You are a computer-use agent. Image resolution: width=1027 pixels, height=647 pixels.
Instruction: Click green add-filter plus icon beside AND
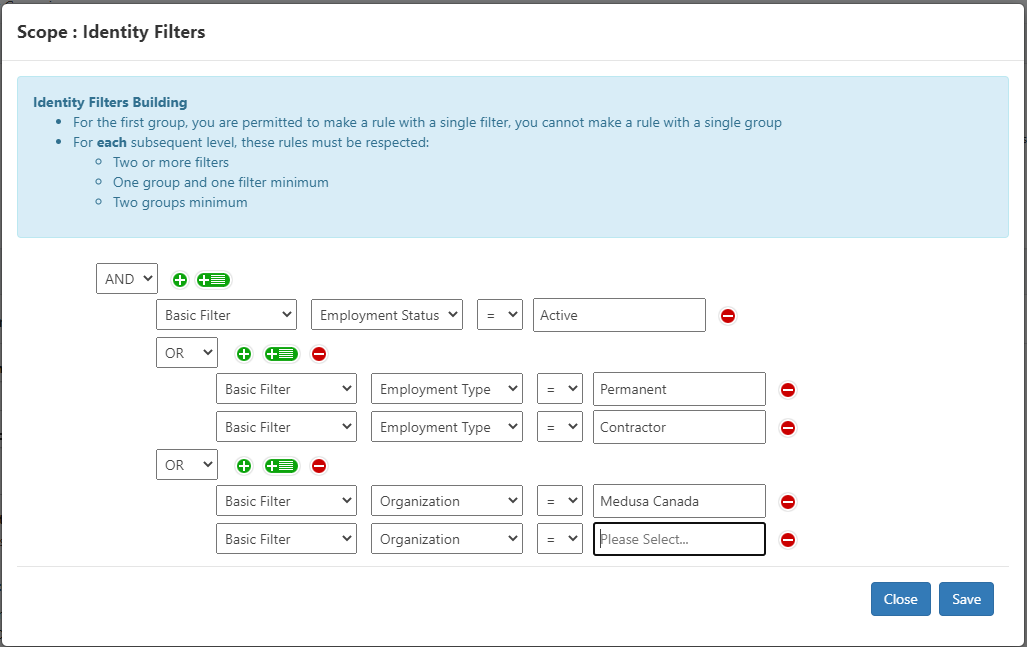point(180,280)
